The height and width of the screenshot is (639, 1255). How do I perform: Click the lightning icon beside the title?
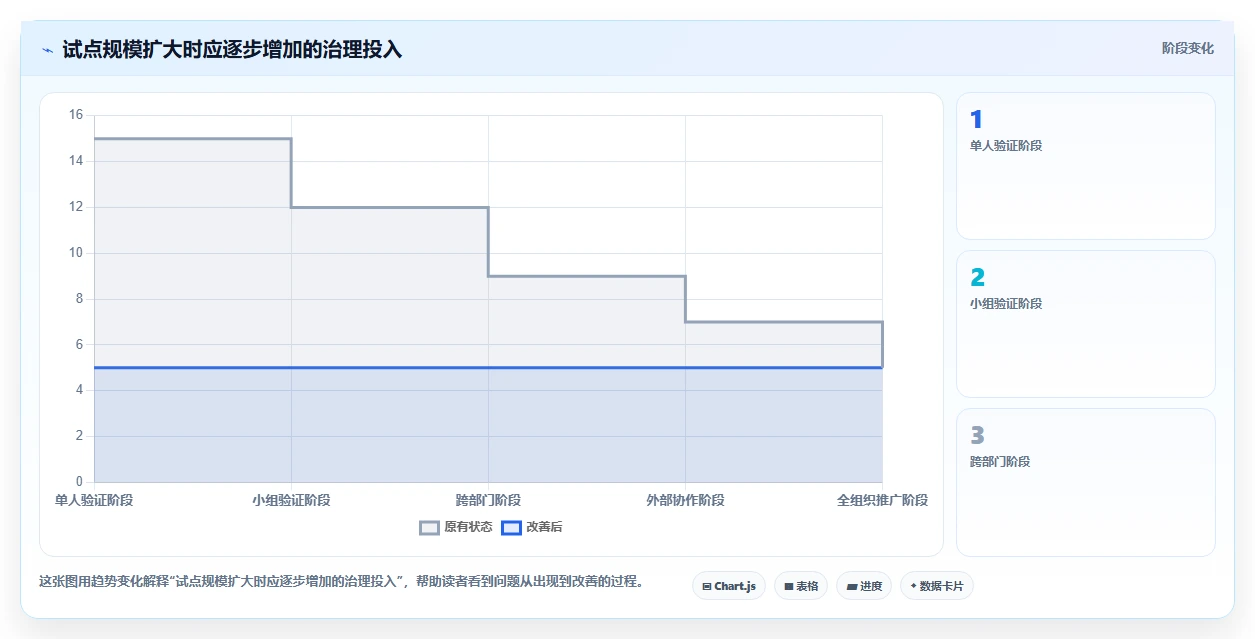[x=47, y=50]
